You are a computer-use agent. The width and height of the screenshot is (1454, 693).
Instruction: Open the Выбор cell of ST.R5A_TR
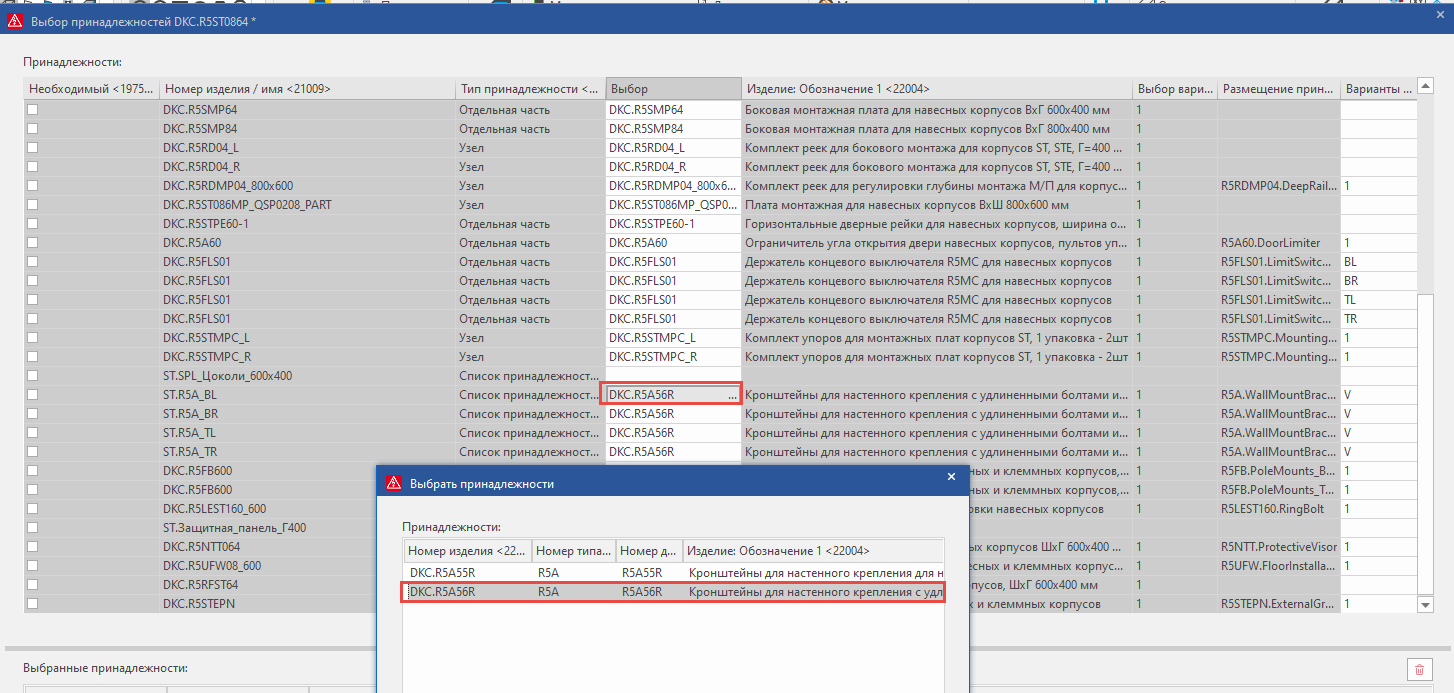coord(673,452)
